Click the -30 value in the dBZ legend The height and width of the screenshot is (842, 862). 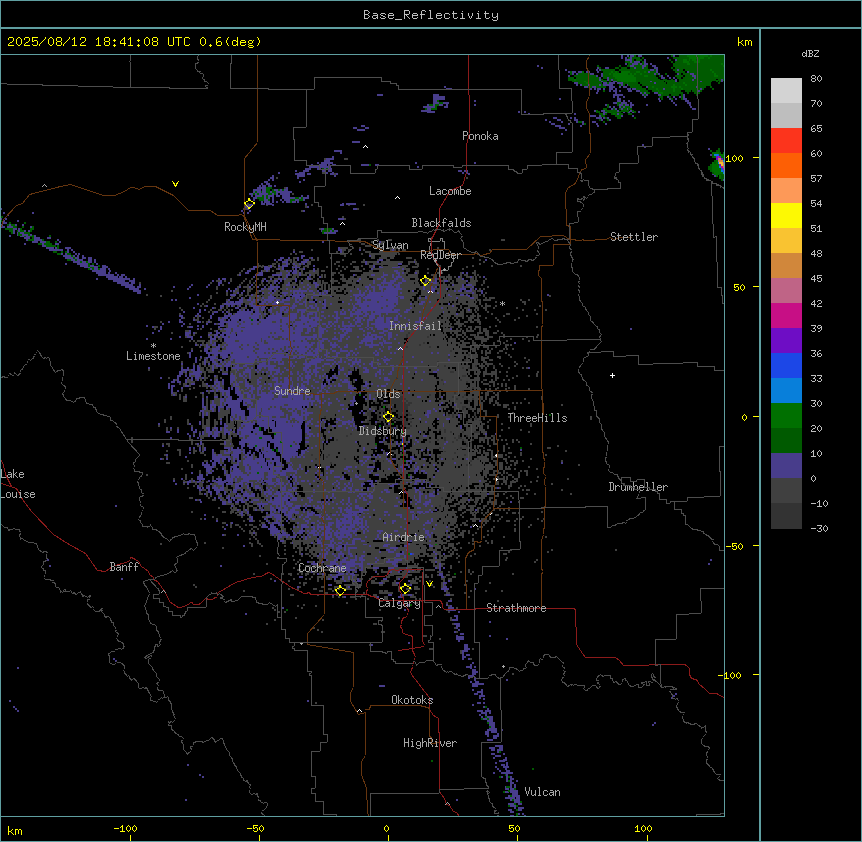(819, 529)
